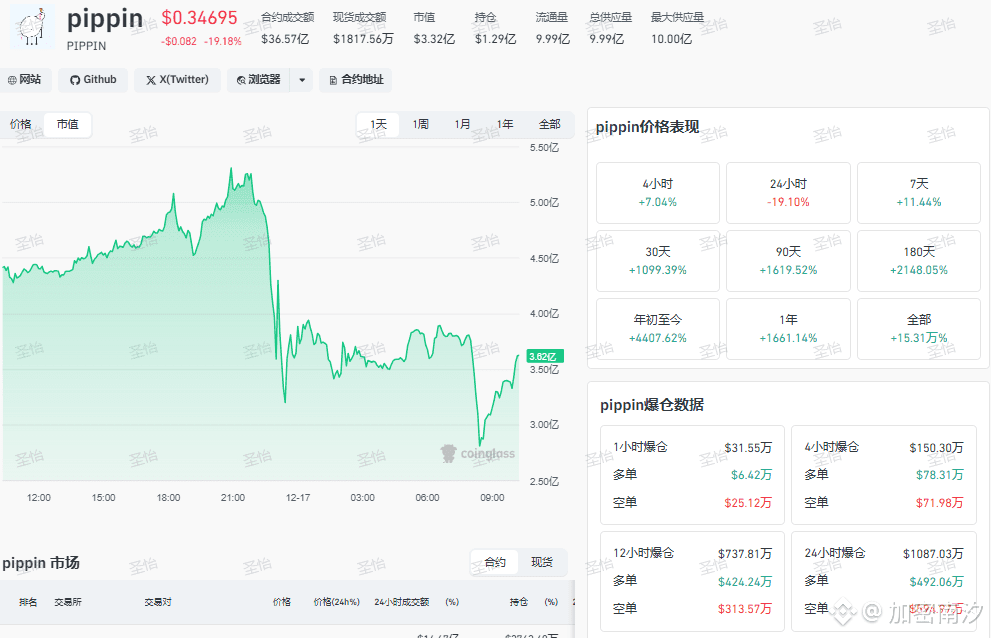Open the 网站 website link
This screenshot has height=638, width=991.
click(x=24, y=80)
